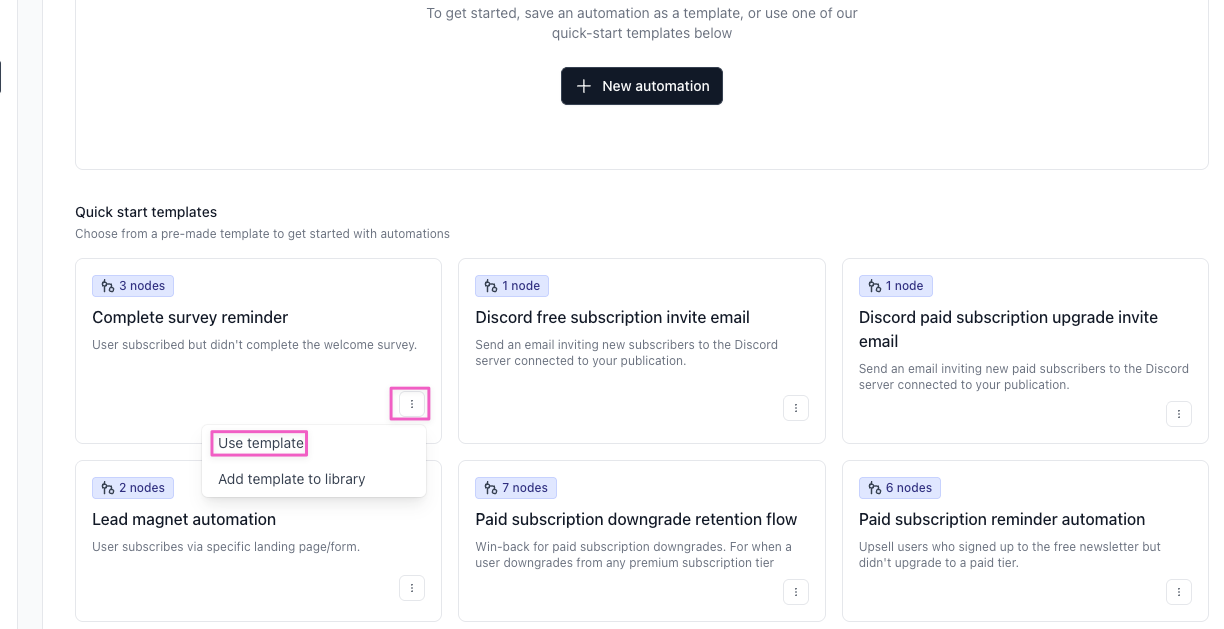Click the 7 nodes badge icon
Screen dimensions: 1224x629
click(x=490, y=488)
